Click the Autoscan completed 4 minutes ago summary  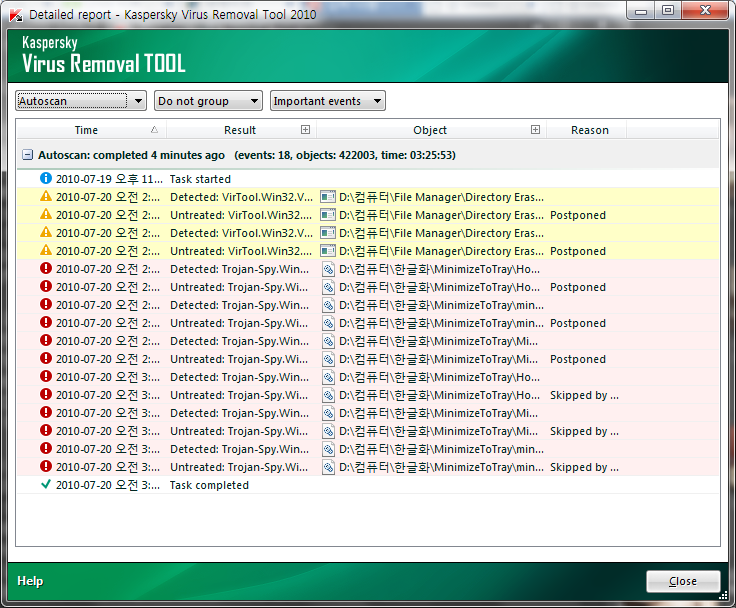tap(131, 155)
